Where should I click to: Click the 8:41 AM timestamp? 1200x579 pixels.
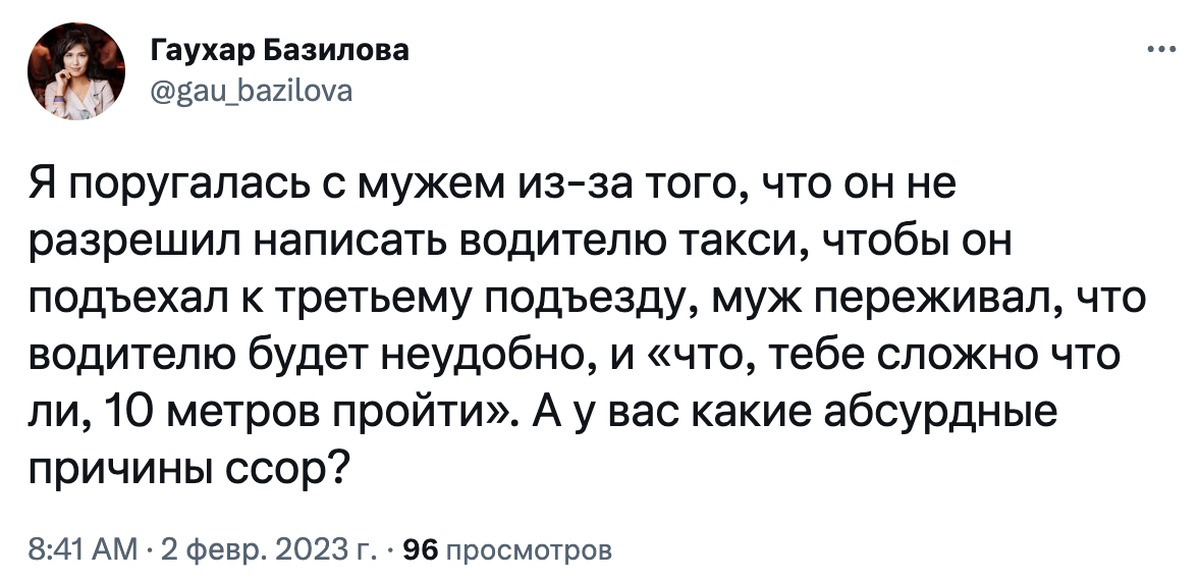click(76, 548)
